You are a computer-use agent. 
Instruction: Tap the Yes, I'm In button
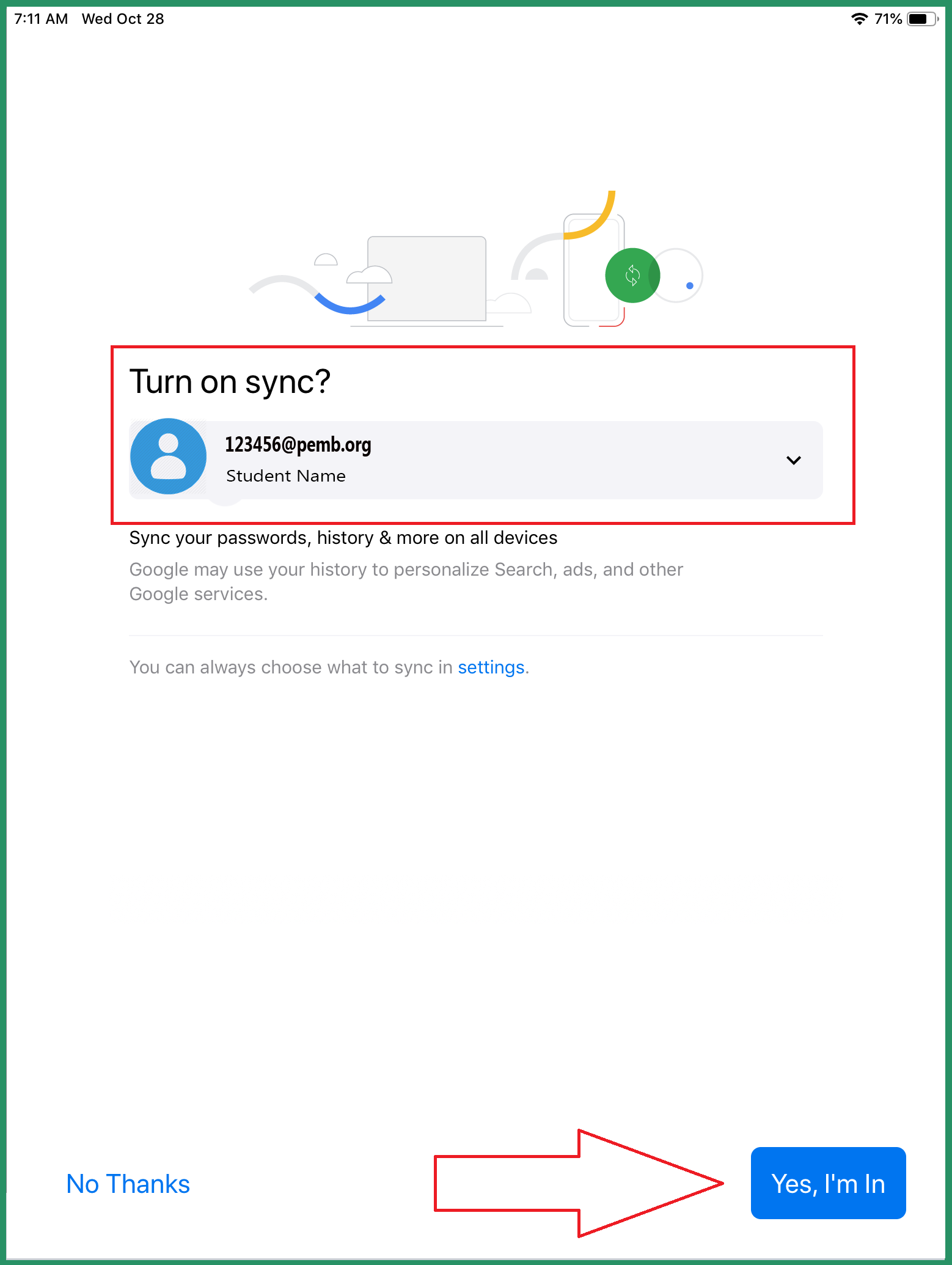pyautogui.click(x=828, y=1183)
